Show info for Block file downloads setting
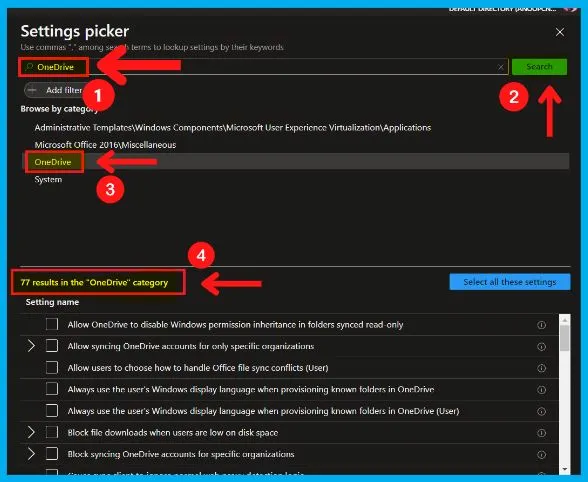The width and height of the screenshot is (588, 482). (541, 433)
